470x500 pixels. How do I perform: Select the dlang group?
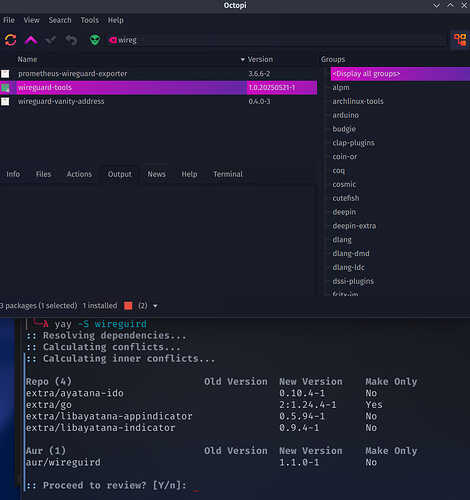pyautogui.click(x=342, y=240)
